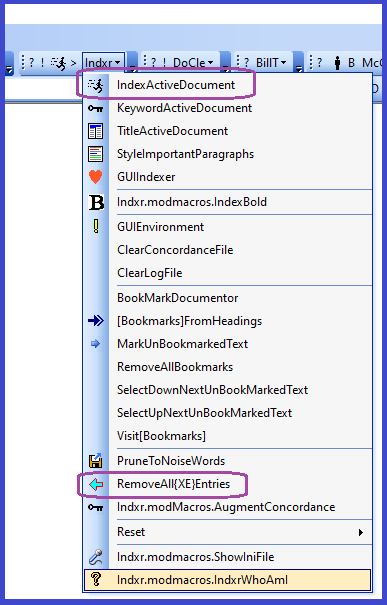The width and height of the screenshot is (387, 605).
Task: Expand the Reset submenu arrow
Action: 360,532
